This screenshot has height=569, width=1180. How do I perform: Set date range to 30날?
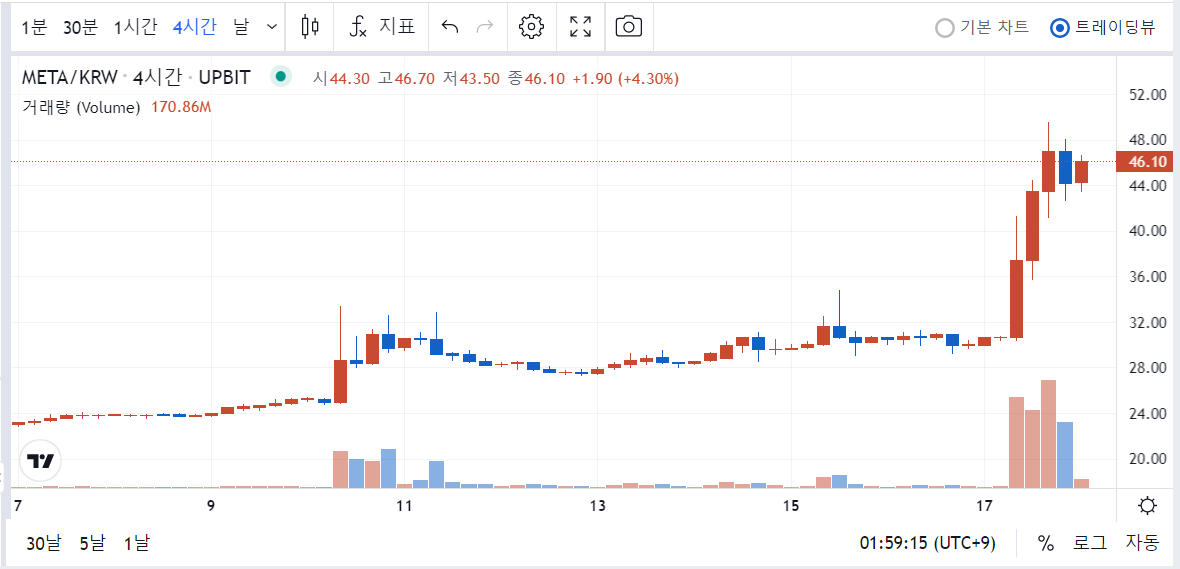pos(44,543)
